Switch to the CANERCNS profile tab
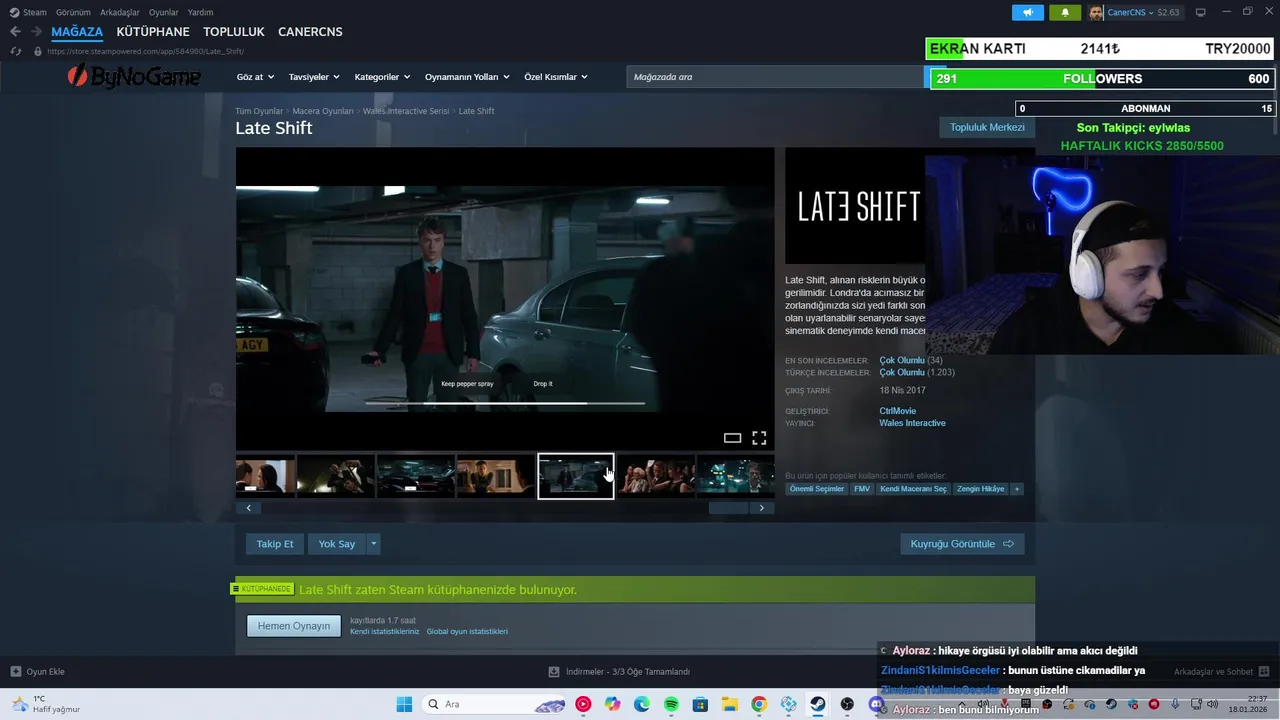 coord(310,32)
